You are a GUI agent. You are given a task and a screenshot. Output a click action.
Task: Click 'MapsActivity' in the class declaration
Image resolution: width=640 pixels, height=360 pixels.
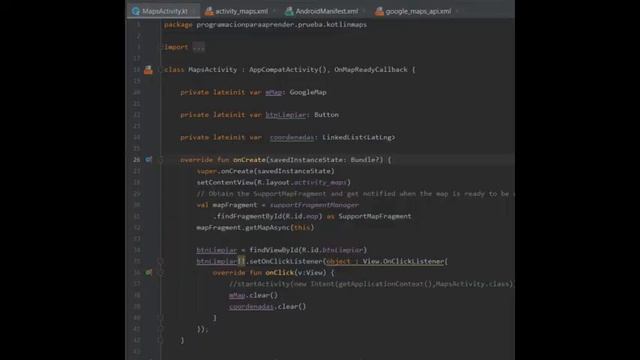pos(213,69)
